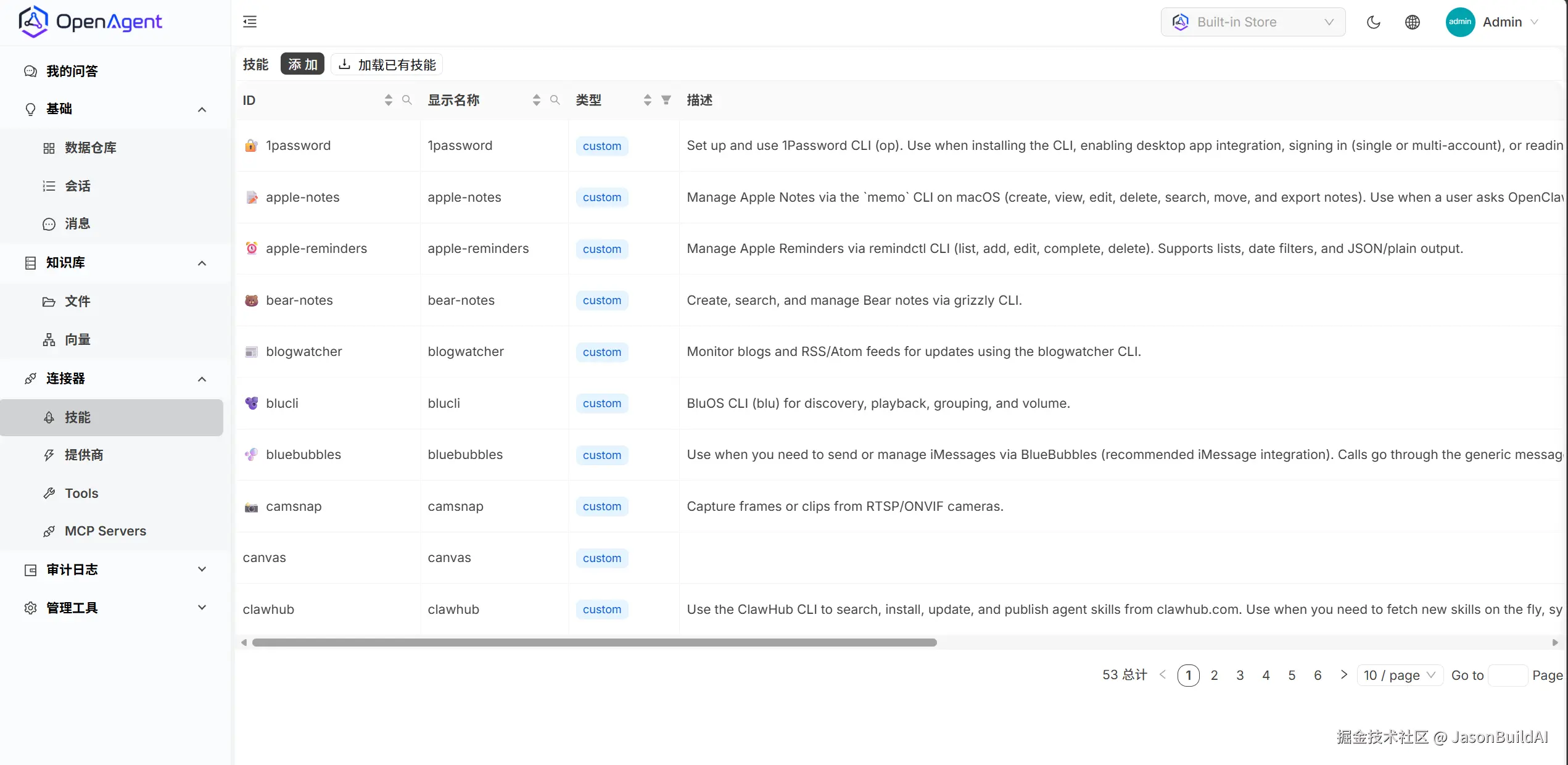Click custom tag in 1password row
1568x765 pixels.
pyautogui.click(x=602, y=146)
